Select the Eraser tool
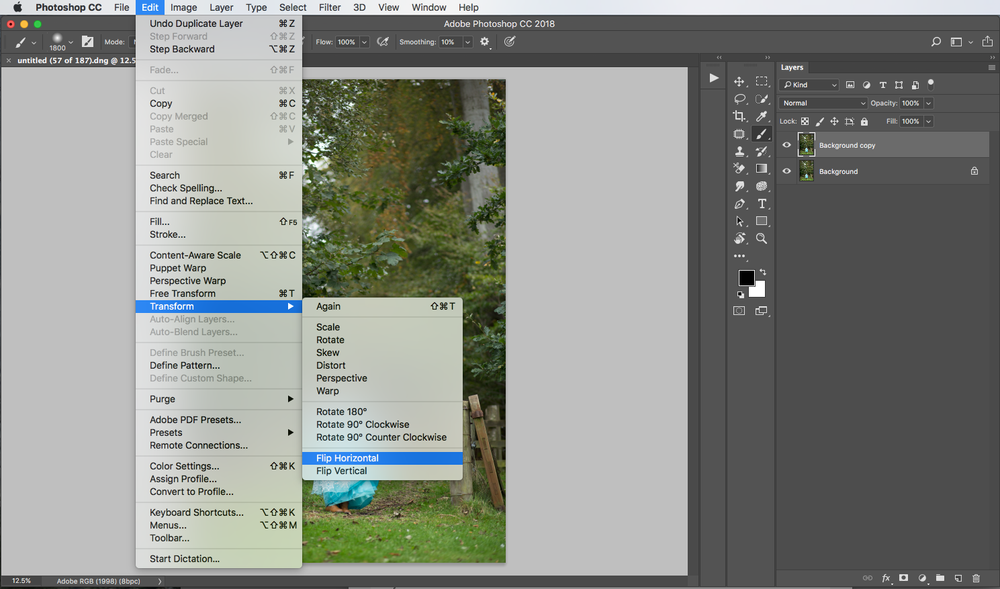1000x589 pixels. (x=739, y=168)
